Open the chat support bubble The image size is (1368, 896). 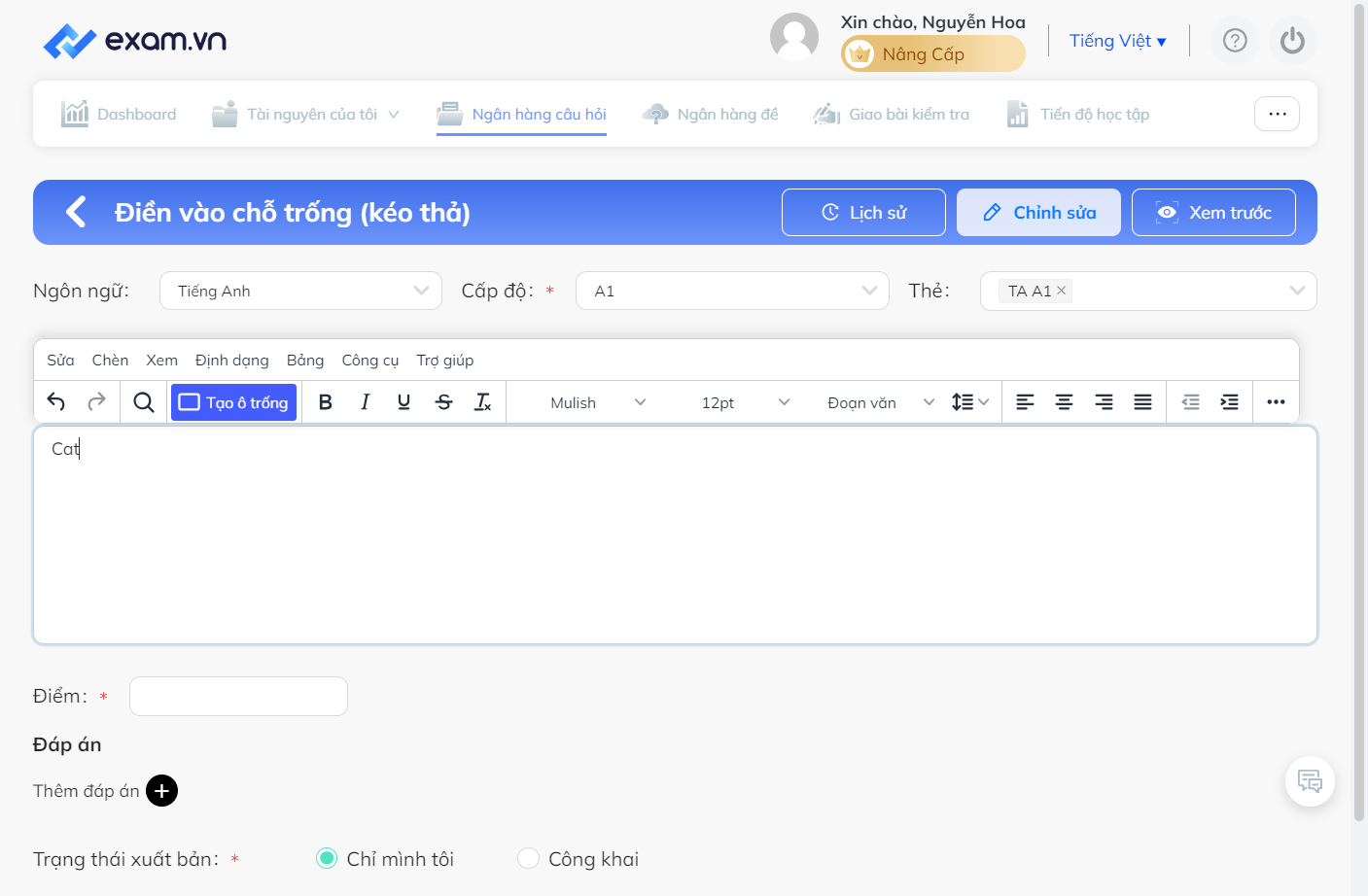pyautogui.click(x=1310, y=781)
